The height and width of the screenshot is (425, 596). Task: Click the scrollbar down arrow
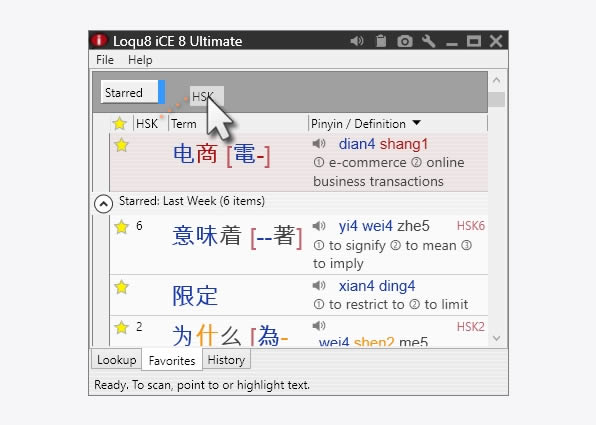(x=496, y=338)
